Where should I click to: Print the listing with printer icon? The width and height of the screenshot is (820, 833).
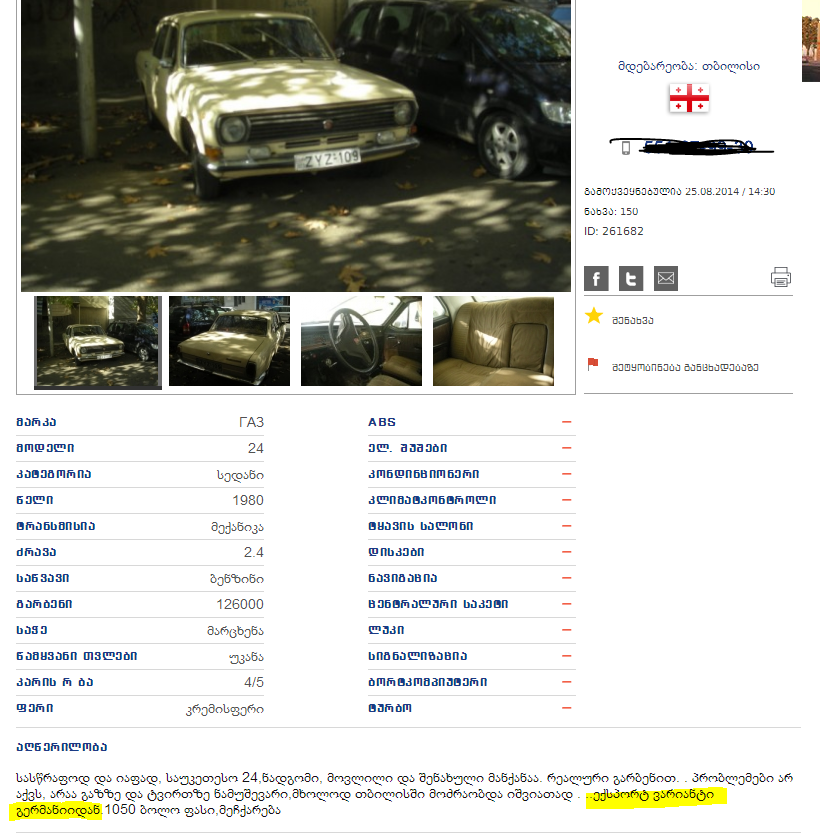pos(781,277)
